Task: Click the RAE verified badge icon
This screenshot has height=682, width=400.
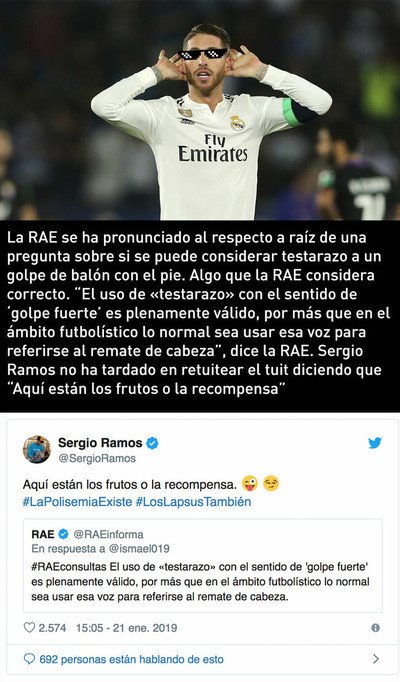Action: 63,534
